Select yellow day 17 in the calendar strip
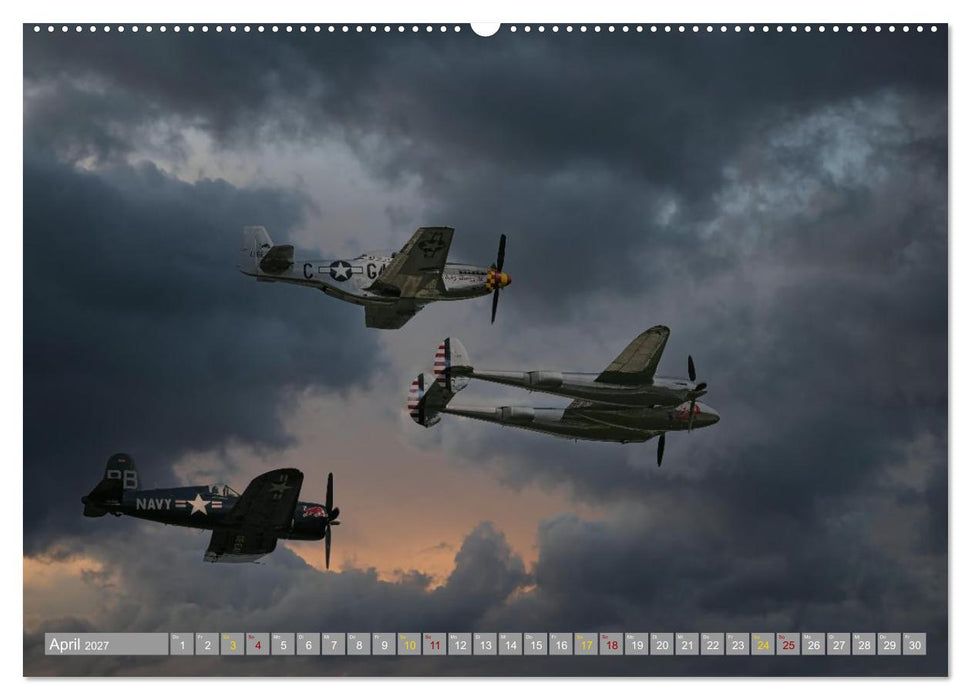The image size is (971, 700). coord(586,644)
